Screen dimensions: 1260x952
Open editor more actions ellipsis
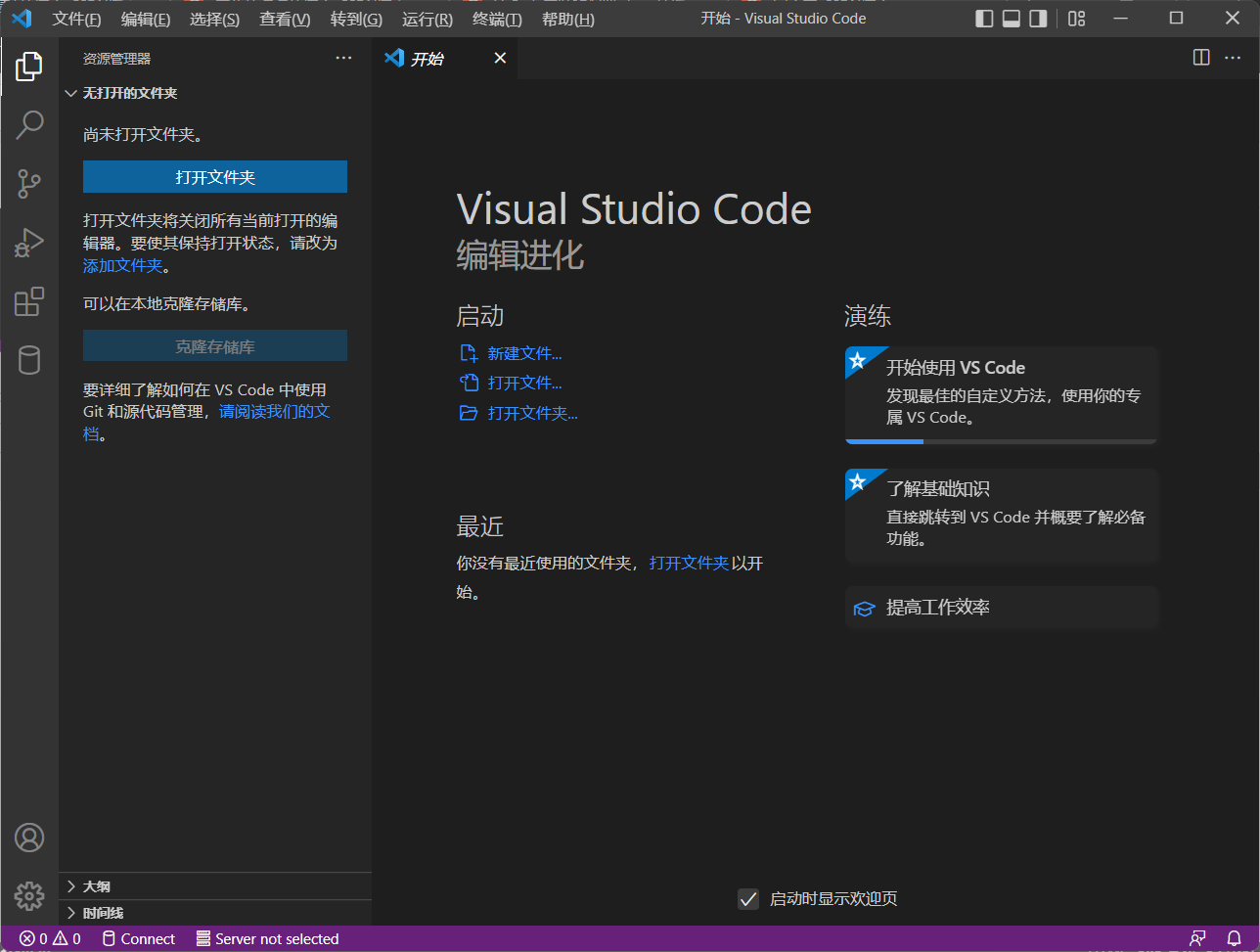click(1233, 58)
